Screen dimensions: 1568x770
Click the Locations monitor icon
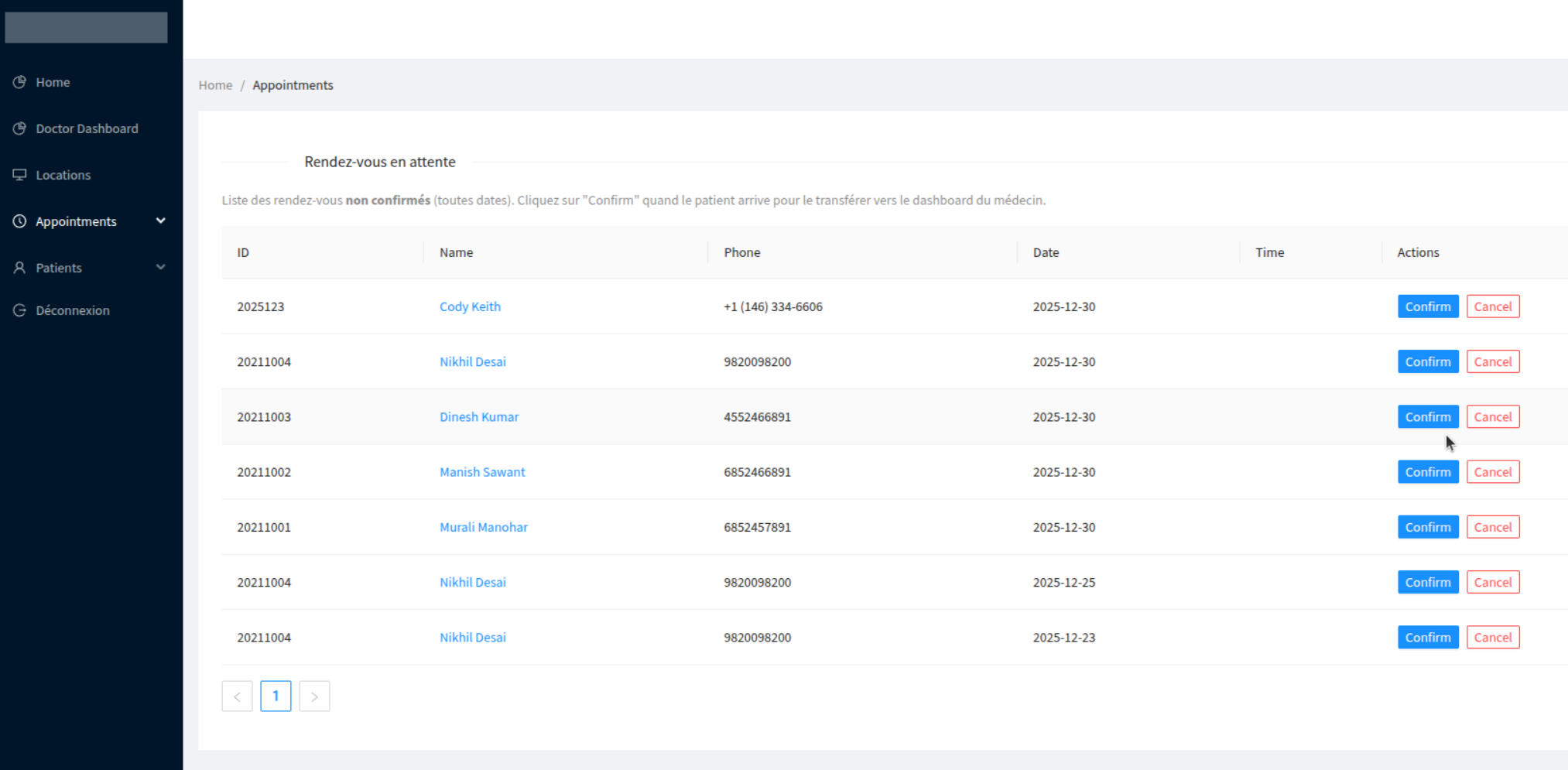point(20,175)
